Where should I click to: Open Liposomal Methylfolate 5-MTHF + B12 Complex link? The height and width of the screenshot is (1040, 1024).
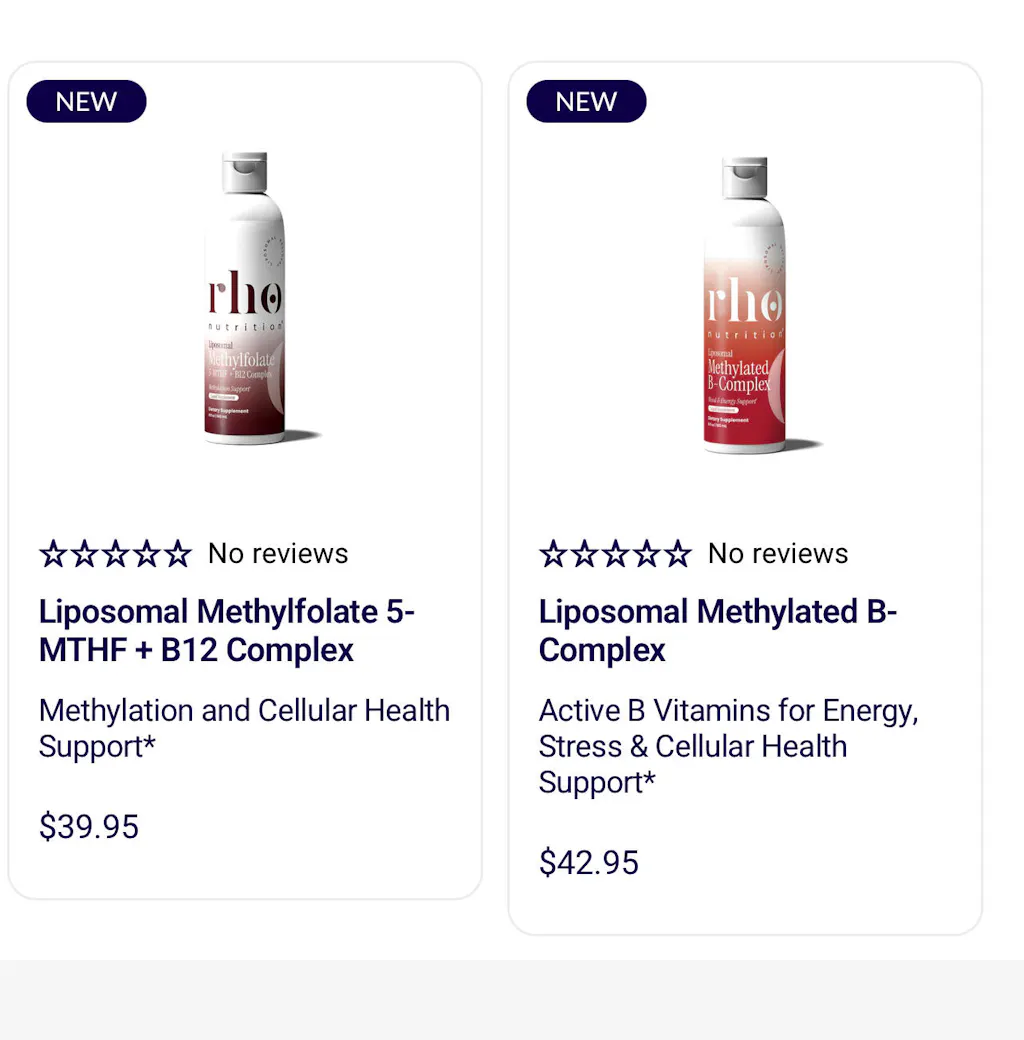[227, 631]
